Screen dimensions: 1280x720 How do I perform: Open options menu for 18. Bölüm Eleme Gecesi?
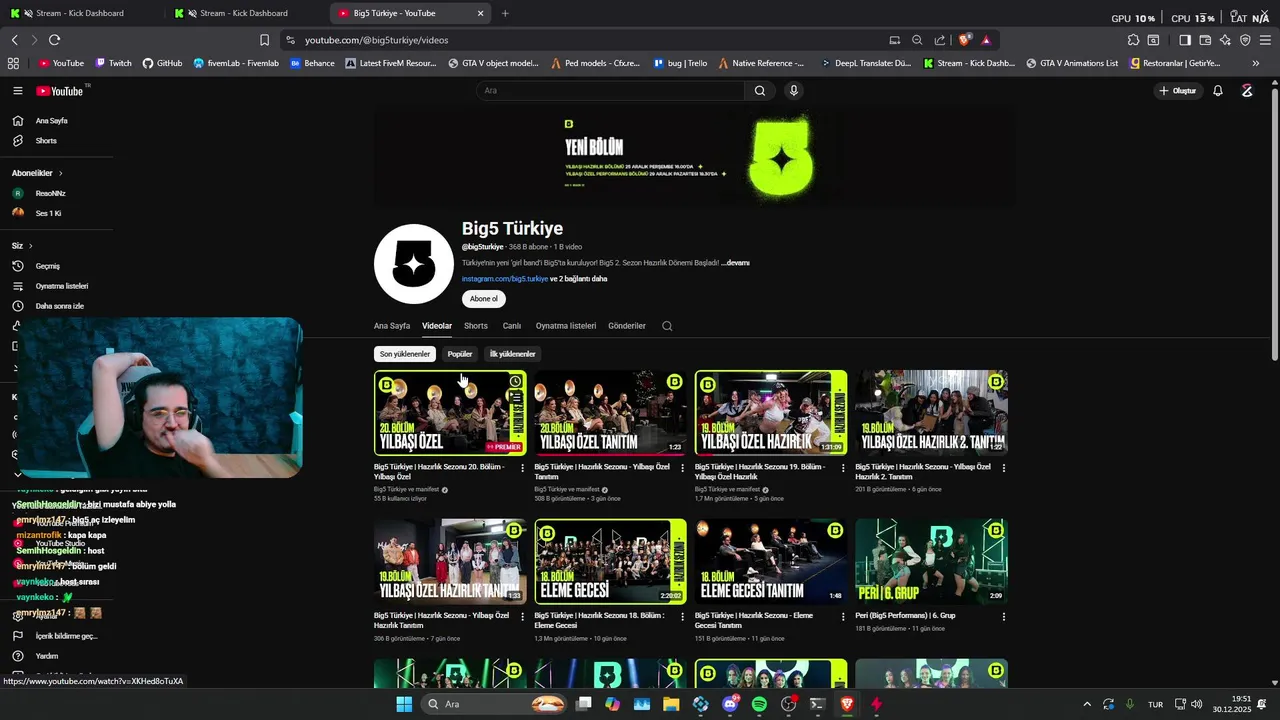pyautogui.click(x=683, y=616)
